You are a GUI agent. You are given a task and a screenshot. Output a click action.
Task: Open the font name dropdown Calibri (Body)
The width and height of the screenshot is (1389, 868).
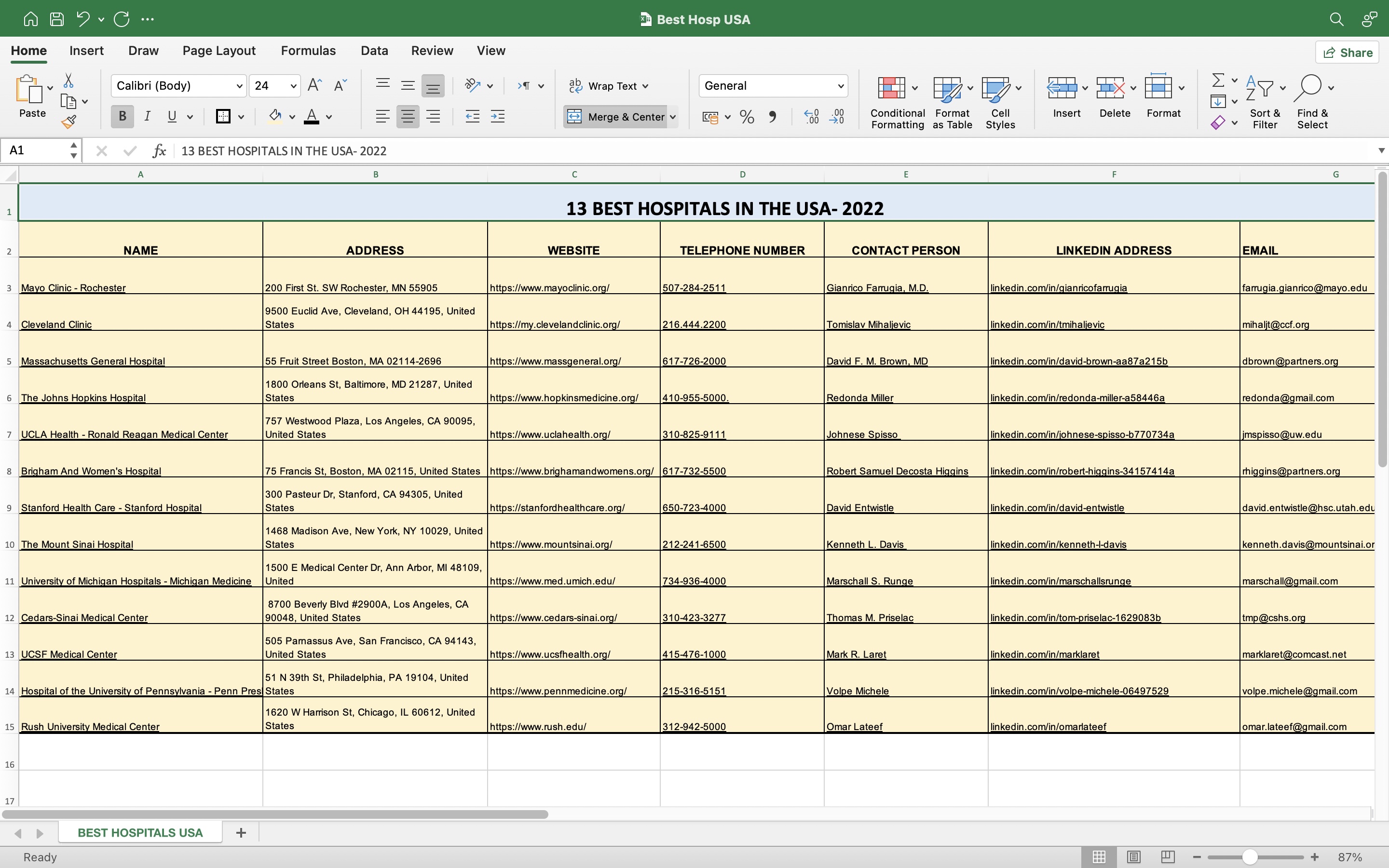tap(239, 86)
